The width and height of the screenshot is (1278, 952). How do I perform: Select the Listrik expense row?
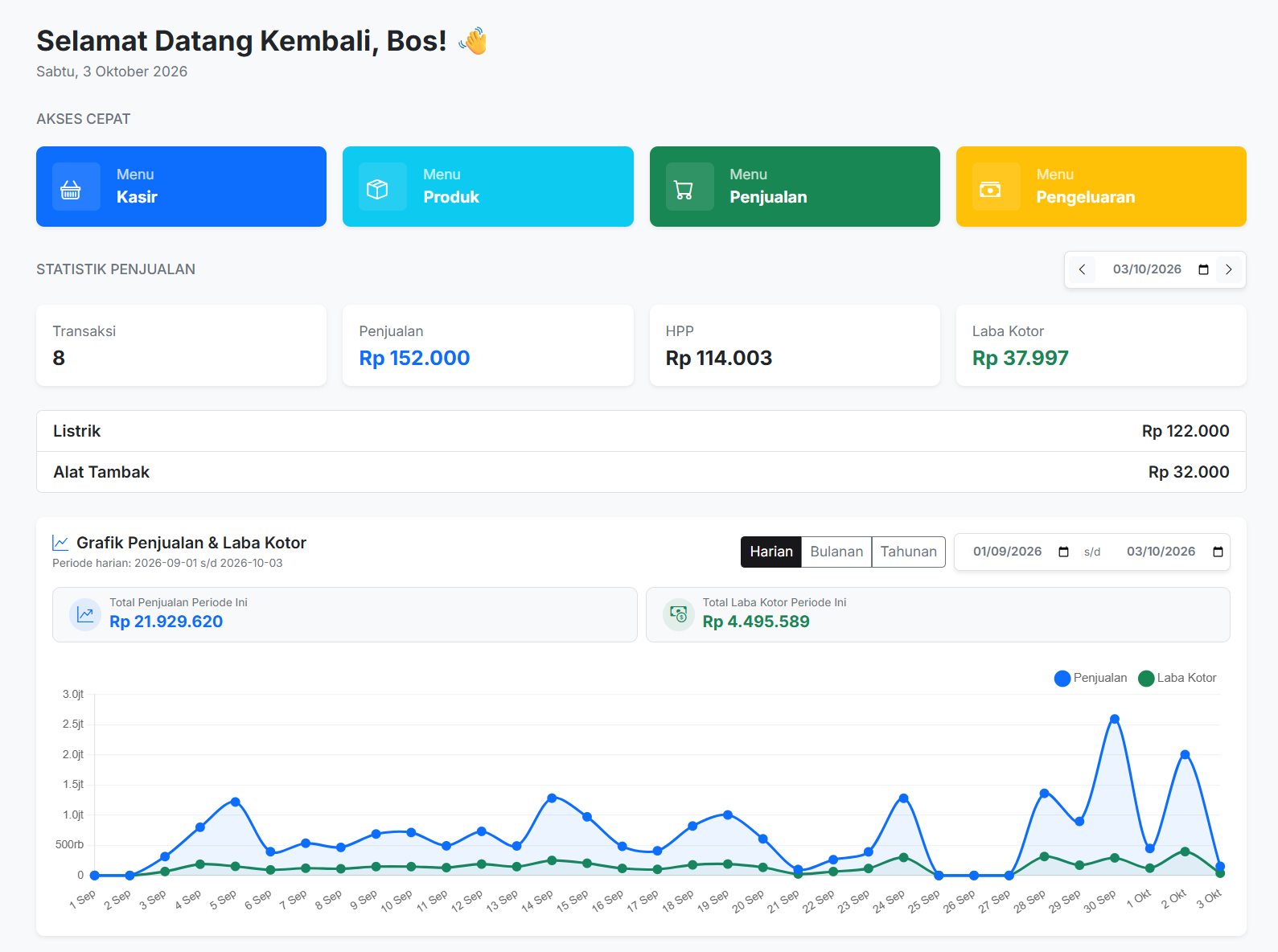coord(641,431)
